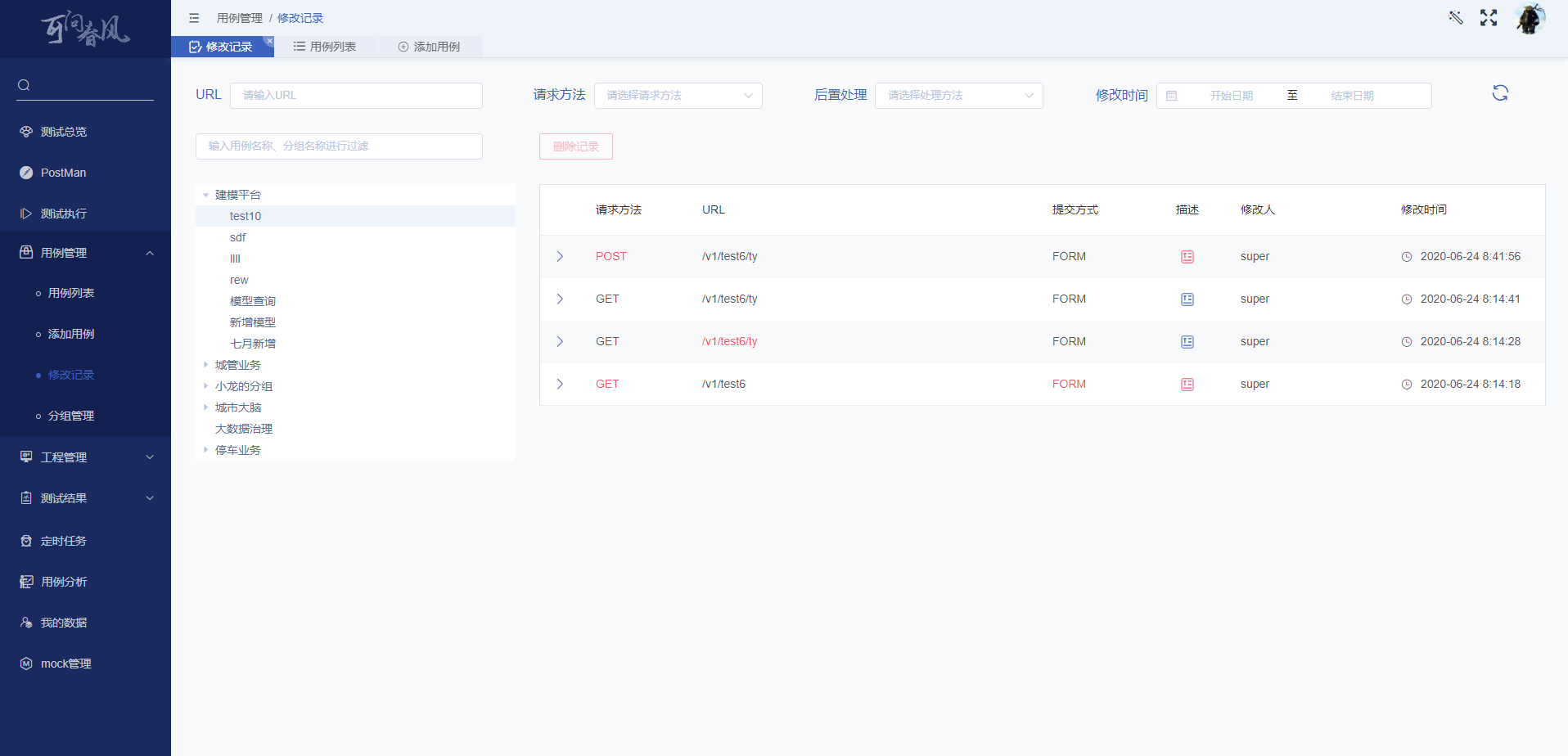Click the hamburger menu beside the breadcrumb
This screenshot has height=756, width=1568.
click(194, 17)
